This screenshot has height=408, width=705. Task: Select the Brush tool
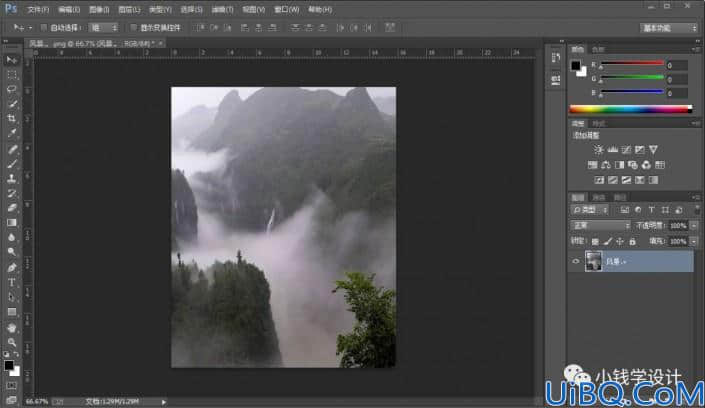tap(12, 164)
